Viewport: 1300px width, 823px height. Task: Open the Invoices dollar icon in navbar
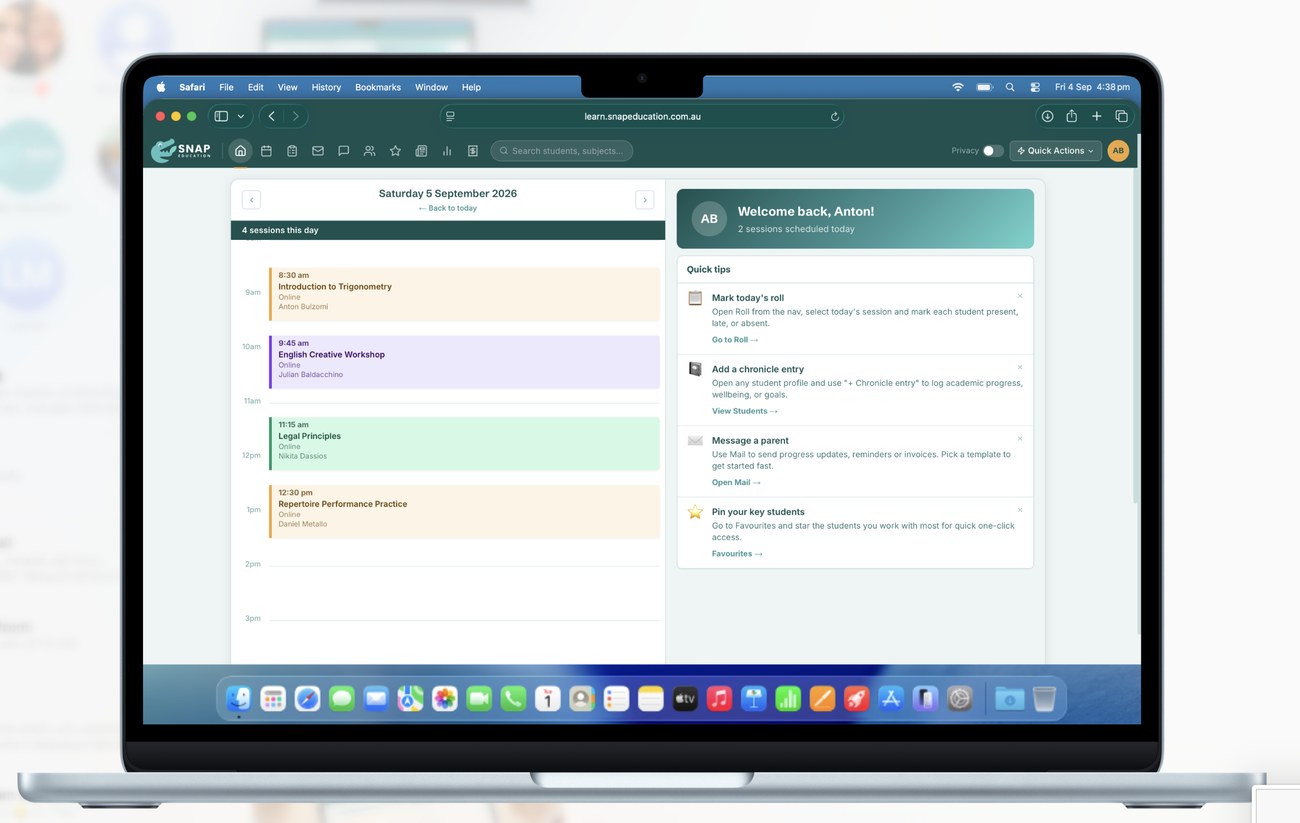[473, 151]
